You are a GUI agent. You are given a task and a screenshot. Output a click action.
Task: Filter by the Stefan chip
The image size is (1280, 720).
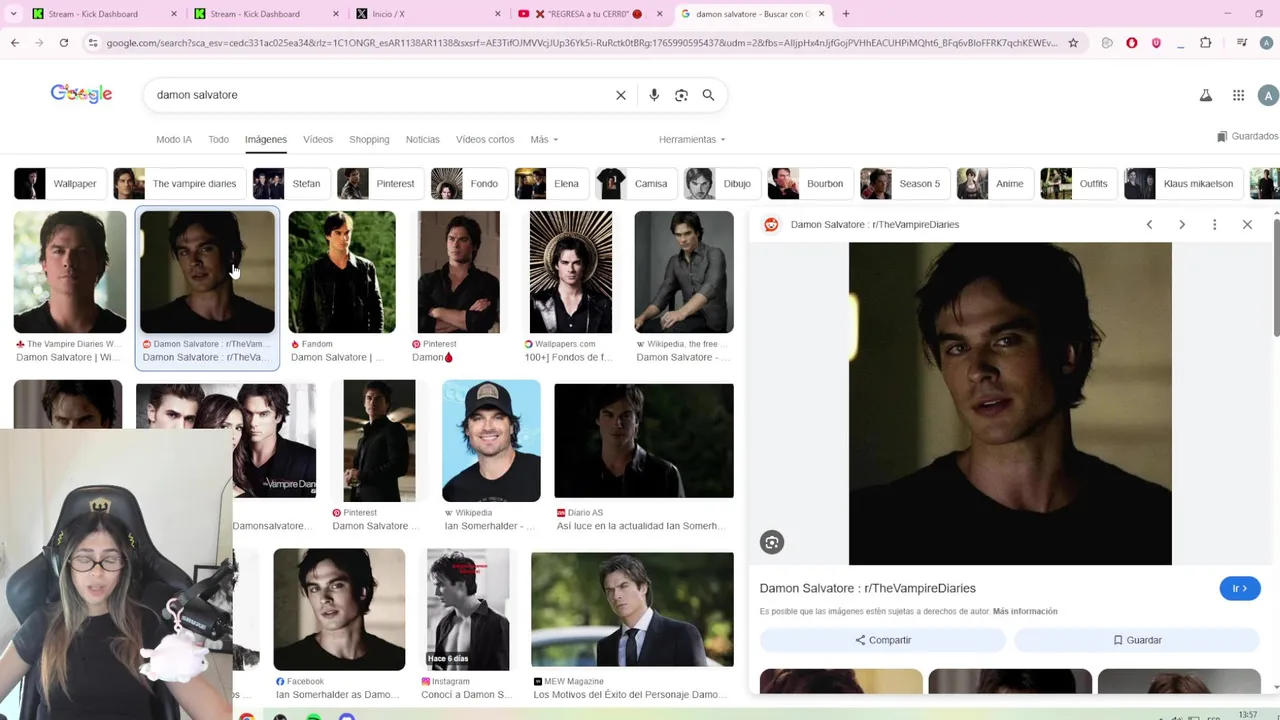pos(290,184)
